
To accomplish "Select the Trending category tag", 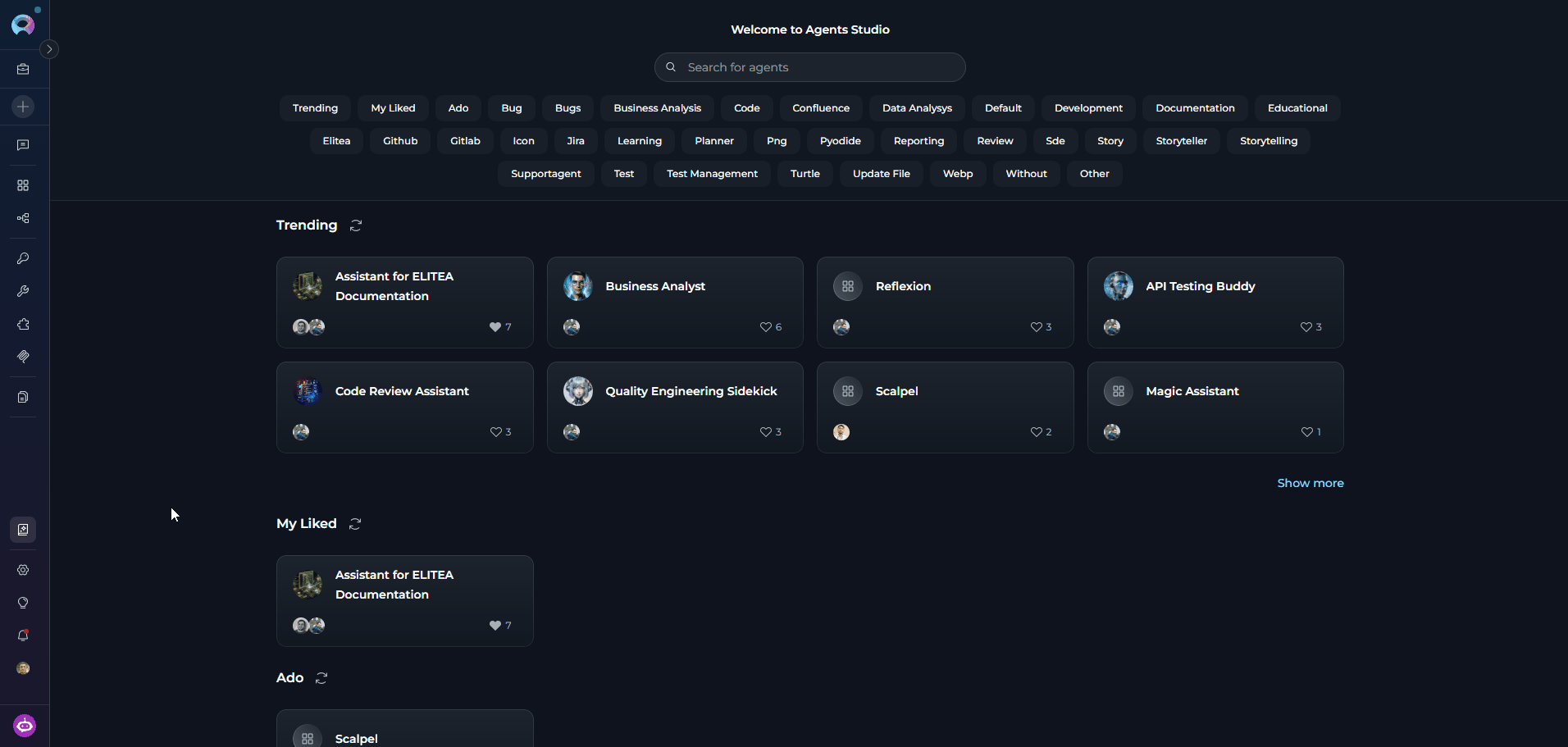I will pyautogui.click(x=315, y=108).
